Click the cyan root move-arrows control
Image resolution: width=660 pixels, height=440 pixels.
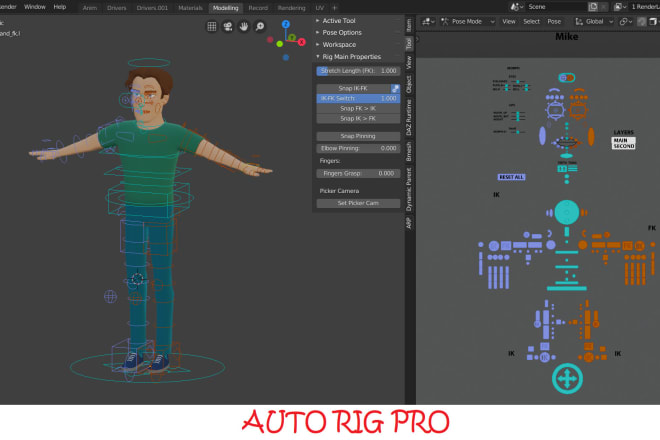point(567,379)
